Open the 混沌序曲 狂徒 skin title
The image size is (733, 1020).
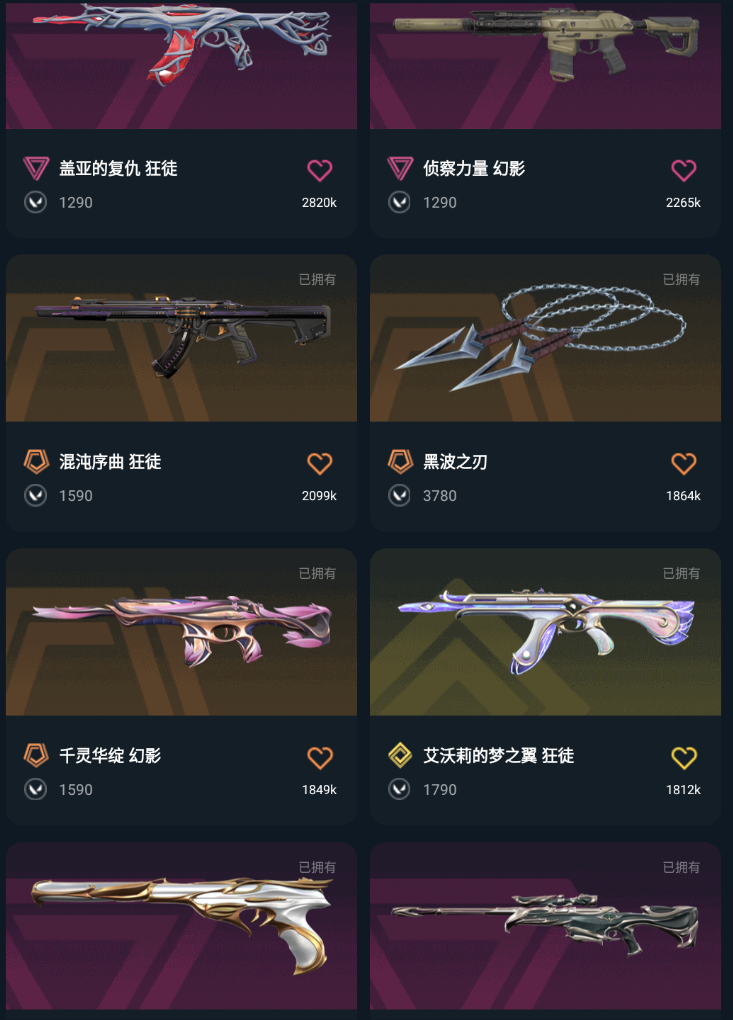110,462
